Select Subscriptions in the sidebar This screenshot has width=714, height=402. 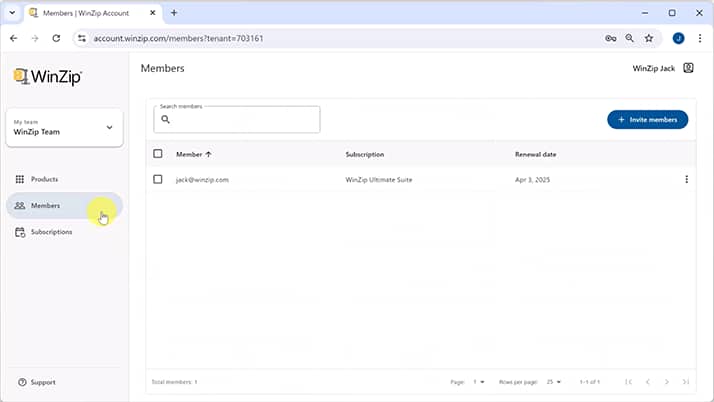pos(51,232)
